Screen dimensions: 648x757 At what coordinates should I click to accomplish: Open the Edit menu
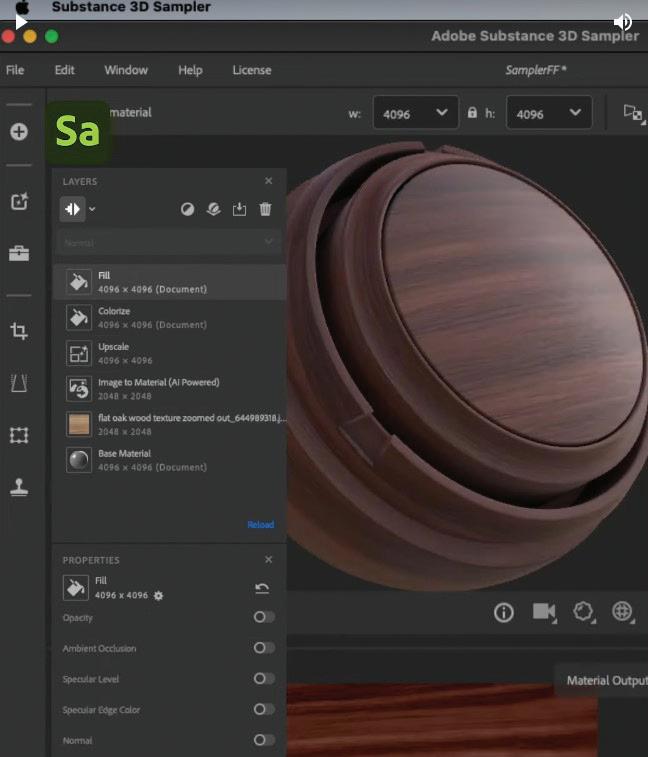click(65, 70)
